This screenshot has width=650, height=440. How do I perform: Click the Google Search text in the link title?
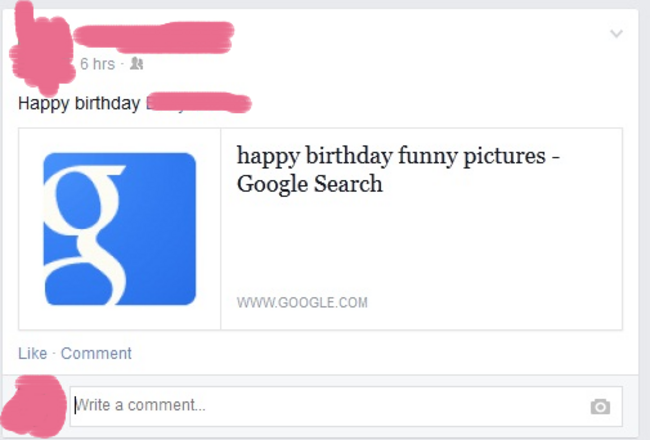pos(310,184)
